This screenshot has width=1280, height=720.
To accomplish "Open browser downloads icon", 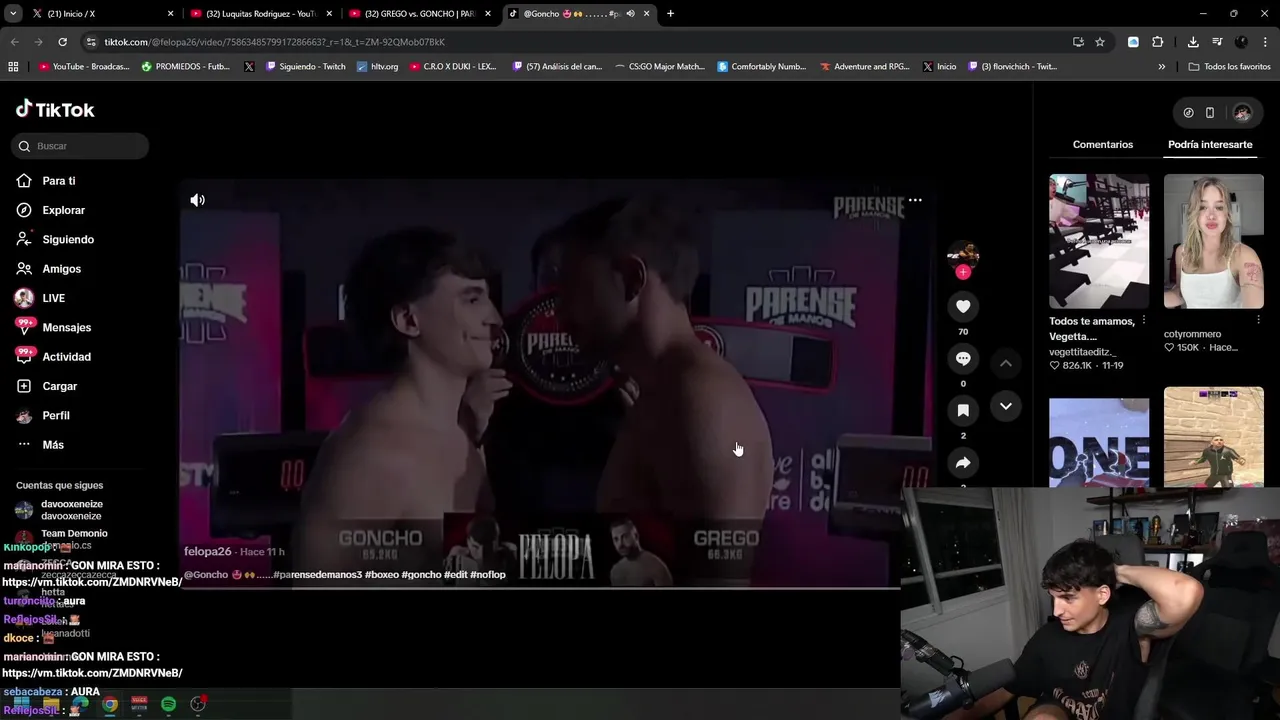I will [1193, 42].
